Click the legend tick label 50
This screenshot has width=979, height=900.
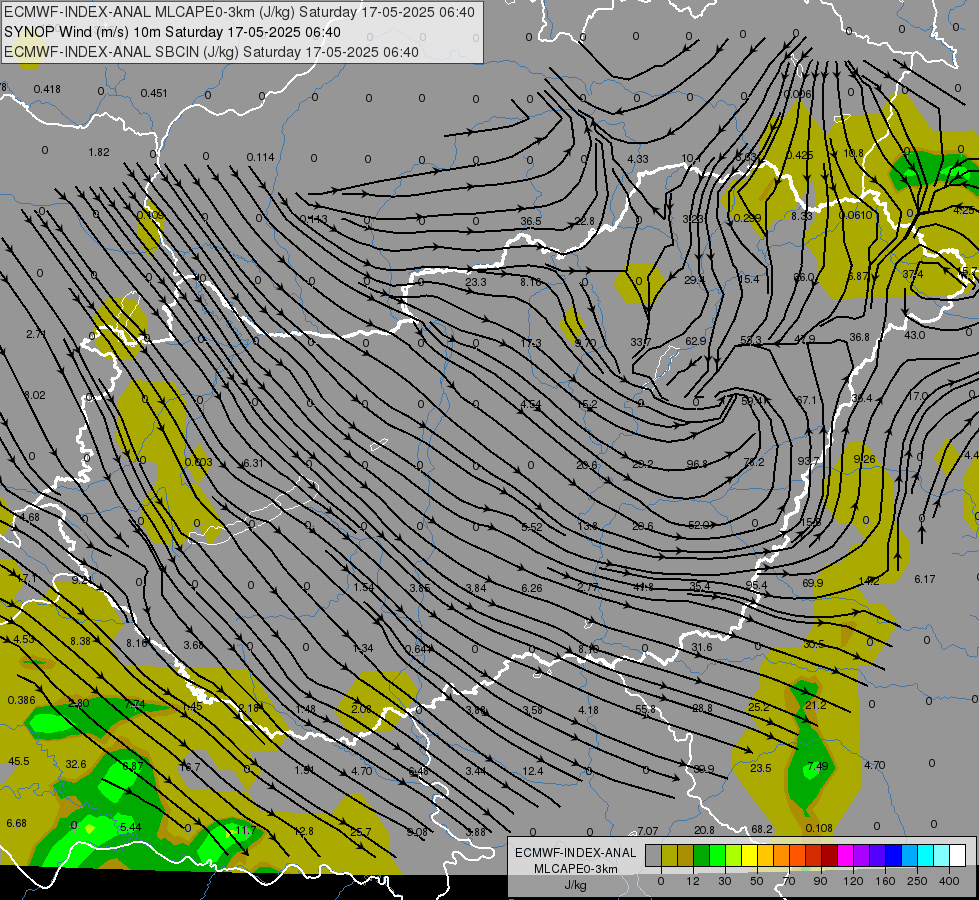coord(757,881)
